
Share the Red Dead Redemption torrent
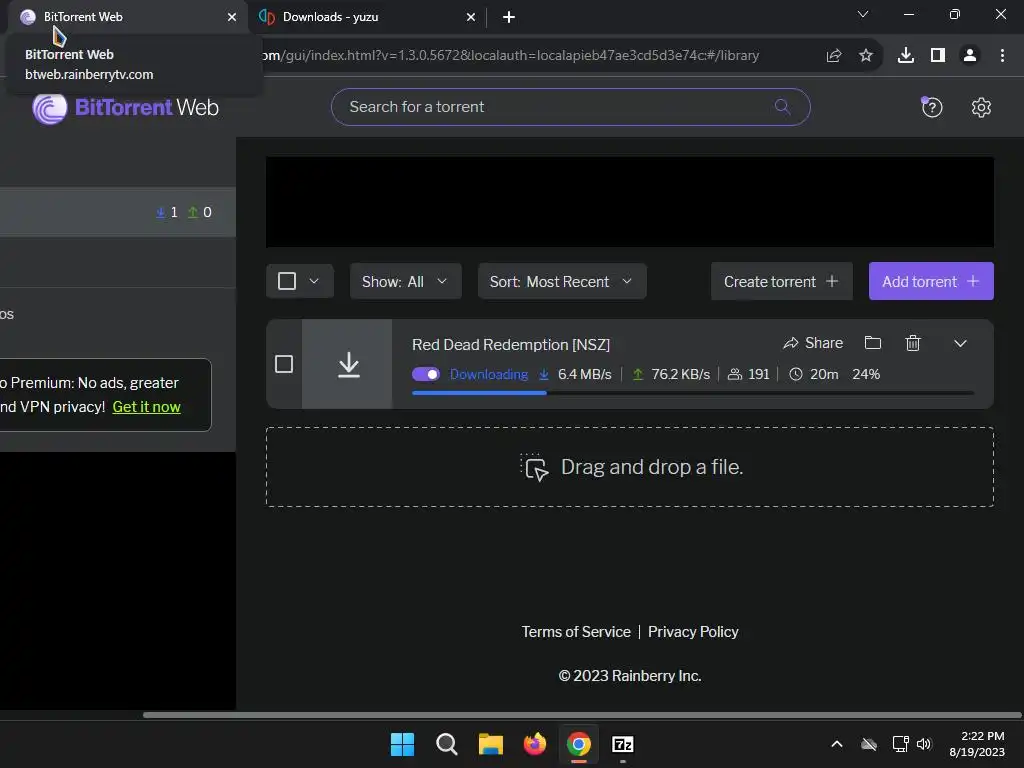pos(813,343)
